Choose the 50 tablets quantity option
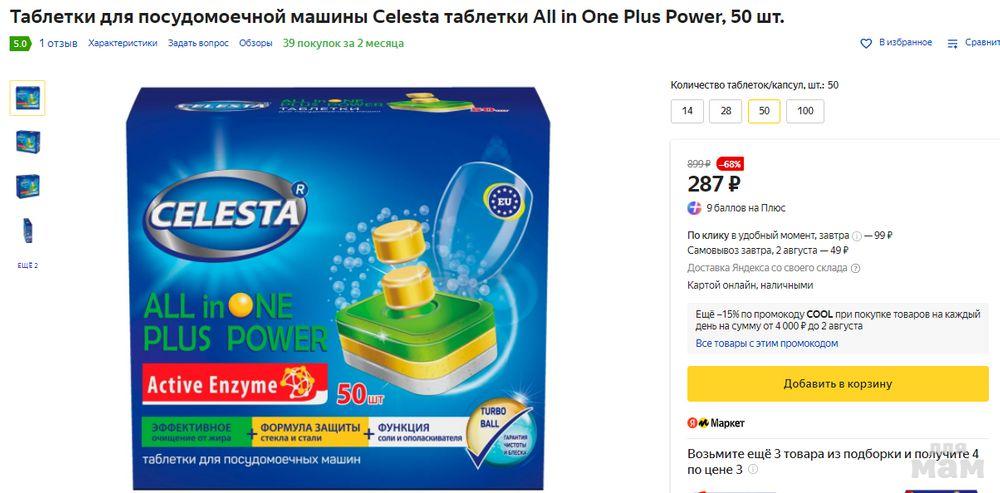1000x493 pixels. pos(764,111)
